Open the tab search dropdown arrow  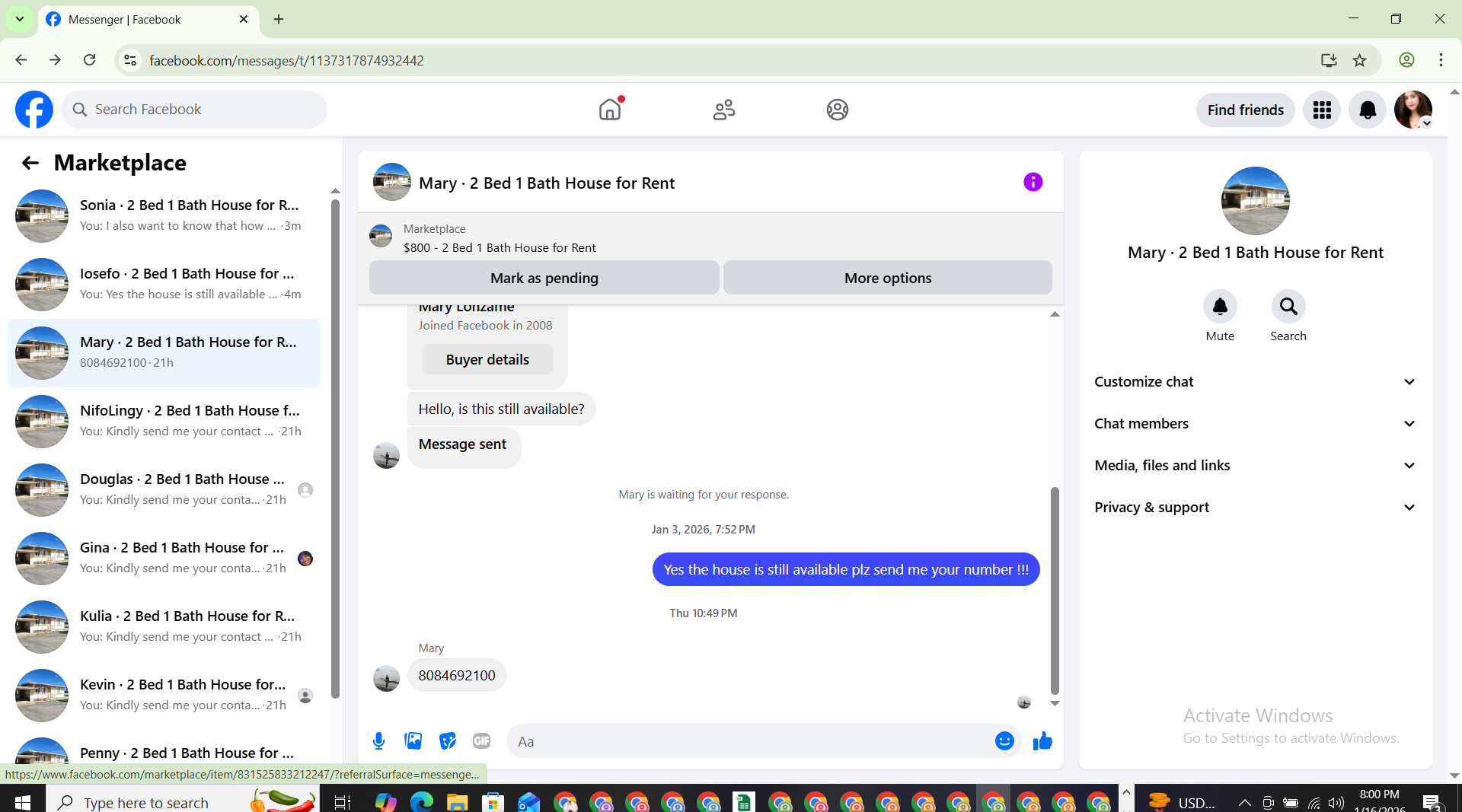click(x=20, y=19)
